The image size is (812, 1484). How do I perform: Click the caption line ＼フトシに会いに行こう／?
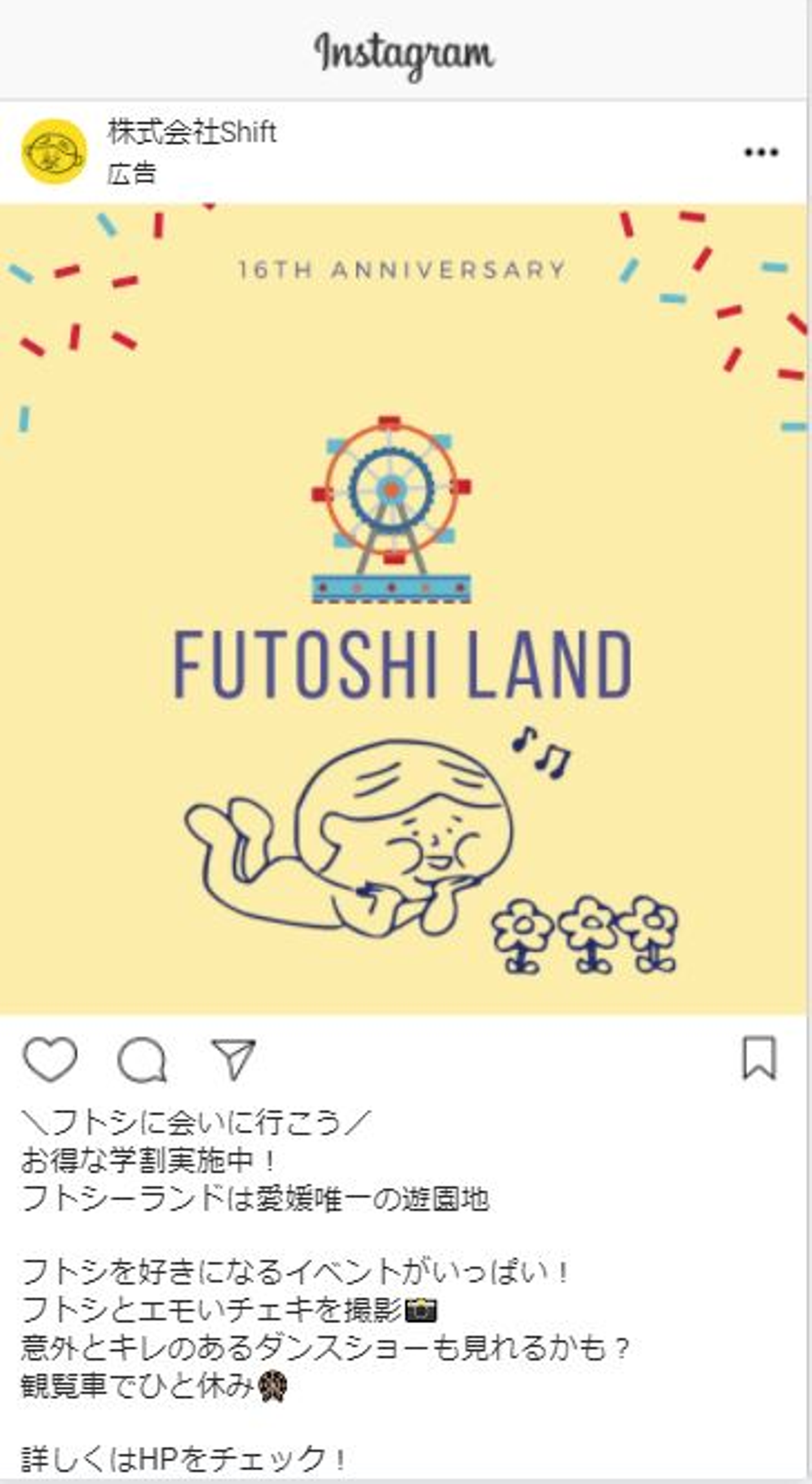click(196, 1122)
